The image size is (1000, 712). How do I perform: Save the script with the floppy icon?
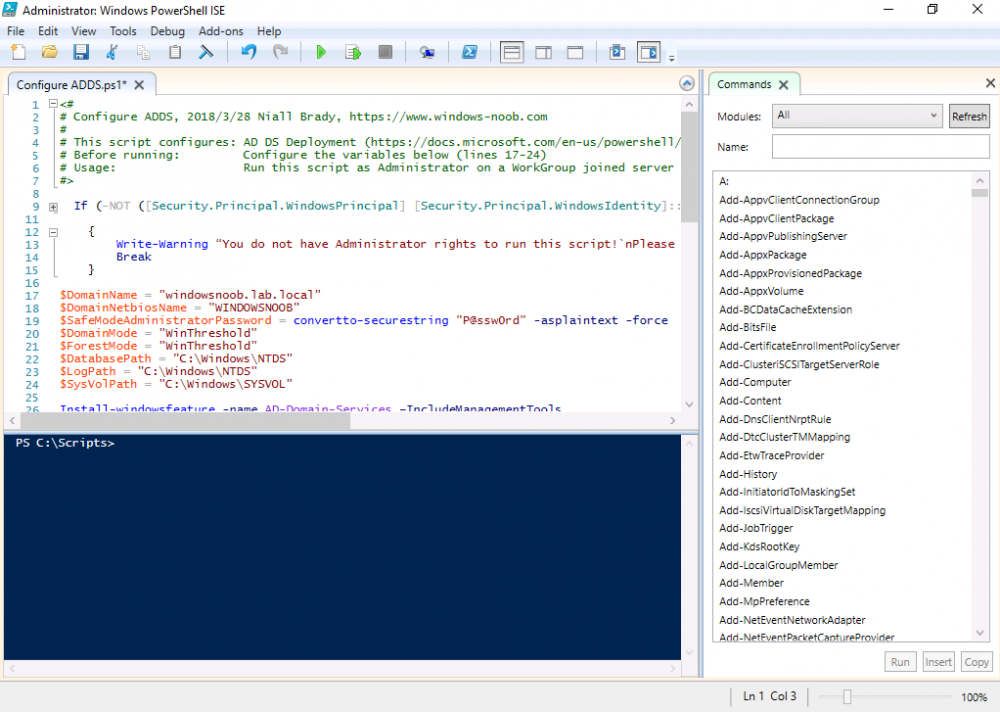pyautogui.click(x=81, y=52)
